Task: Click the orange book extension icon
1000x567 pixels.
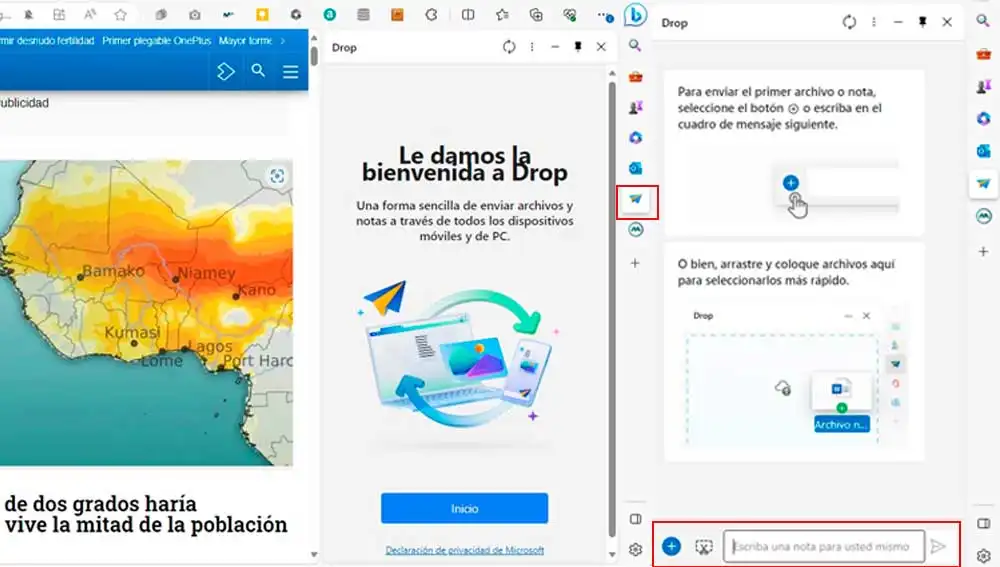Action: tap(397, 15)
